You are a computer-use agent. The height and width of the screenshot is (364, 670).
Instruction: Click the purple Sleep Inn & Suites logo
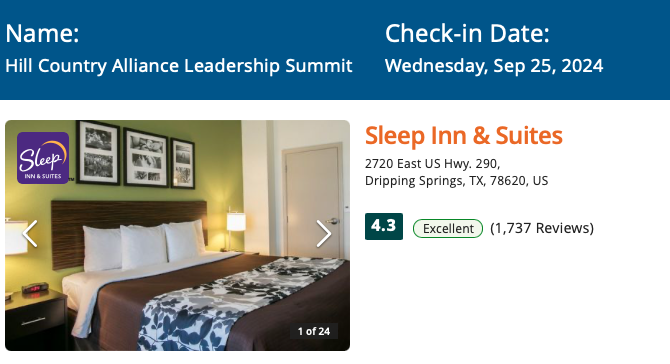pyautogui.click(x=43, y=158)
